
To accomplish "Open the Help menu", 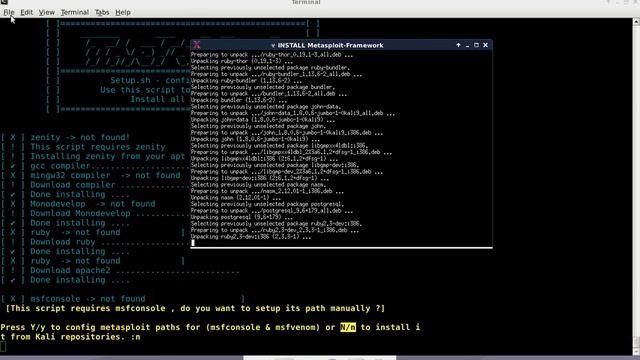I will [123, 12].
